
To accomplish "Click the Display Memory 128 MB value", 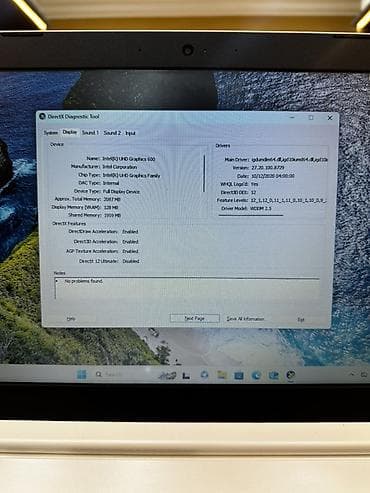I will (111, 207).
